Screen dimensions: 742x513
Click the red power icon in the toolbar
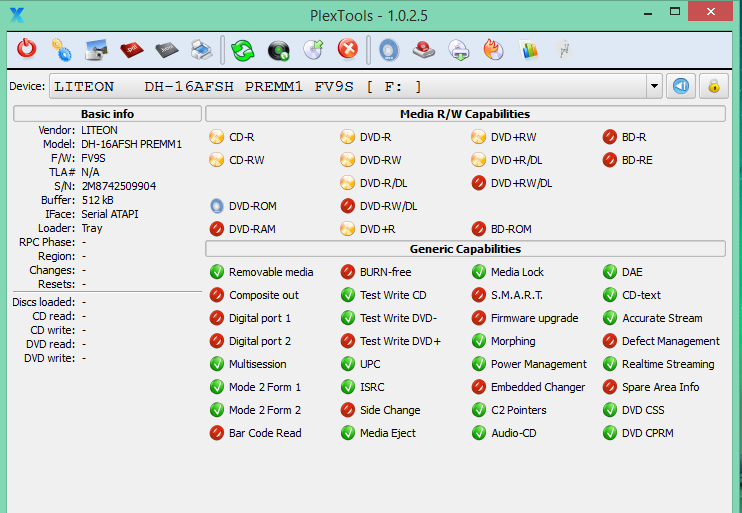tap(26, 49)
